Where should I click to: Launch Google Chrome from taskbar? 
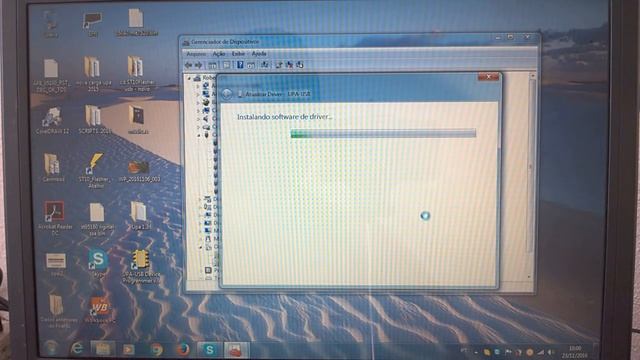[x=156, y=349]
